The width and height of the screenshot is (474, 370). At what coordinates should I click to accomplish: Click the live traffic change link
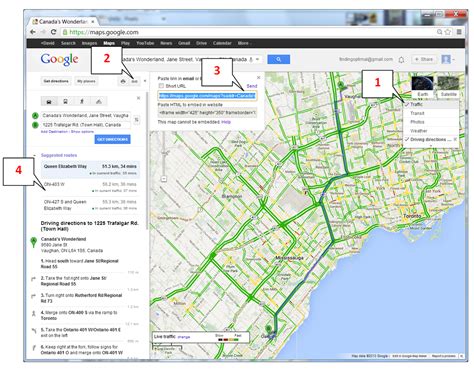click(184, 337)
